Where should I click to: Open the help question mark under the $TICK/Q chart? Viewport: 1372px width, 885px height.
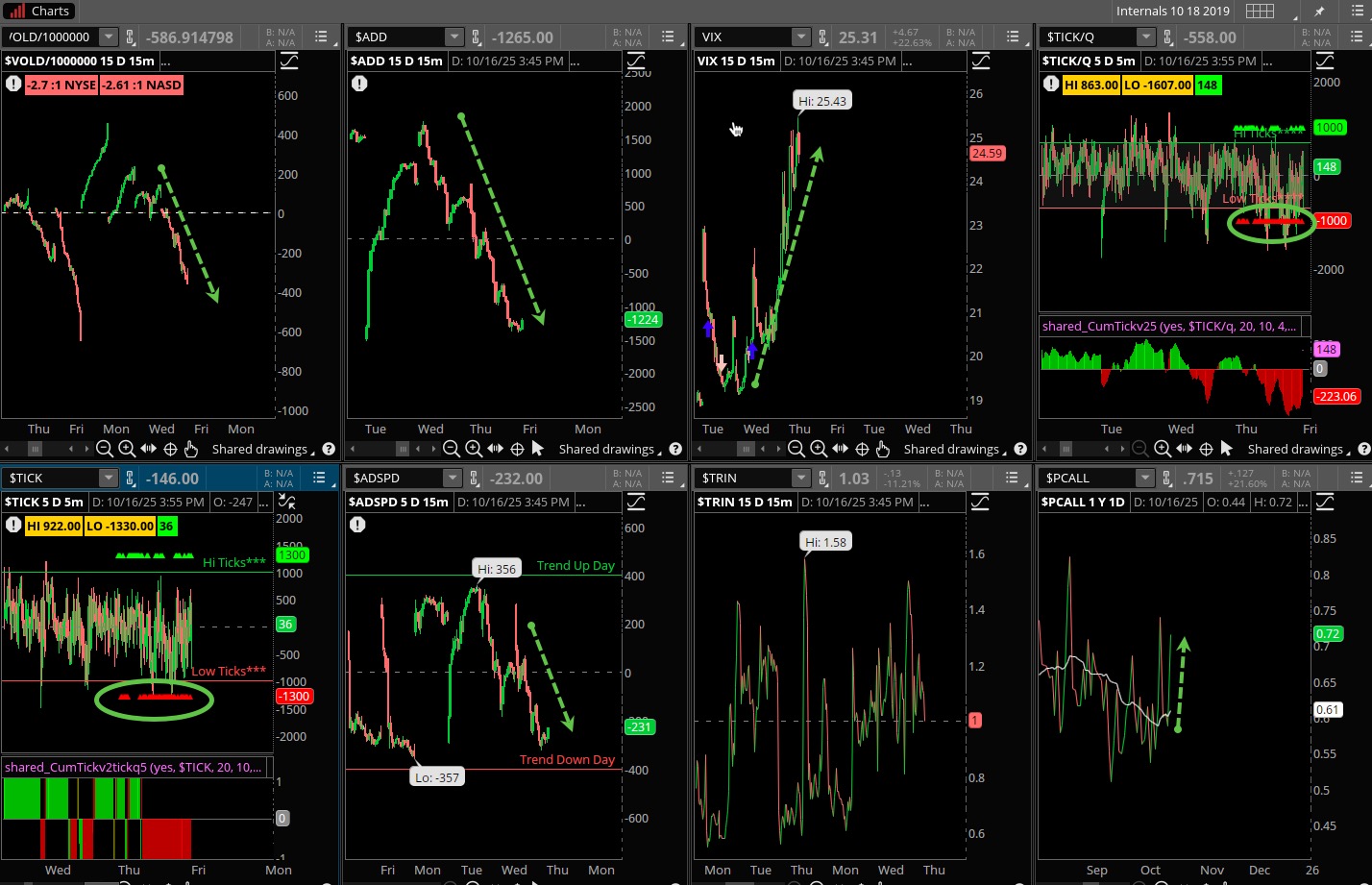[x=1362, y=449]
